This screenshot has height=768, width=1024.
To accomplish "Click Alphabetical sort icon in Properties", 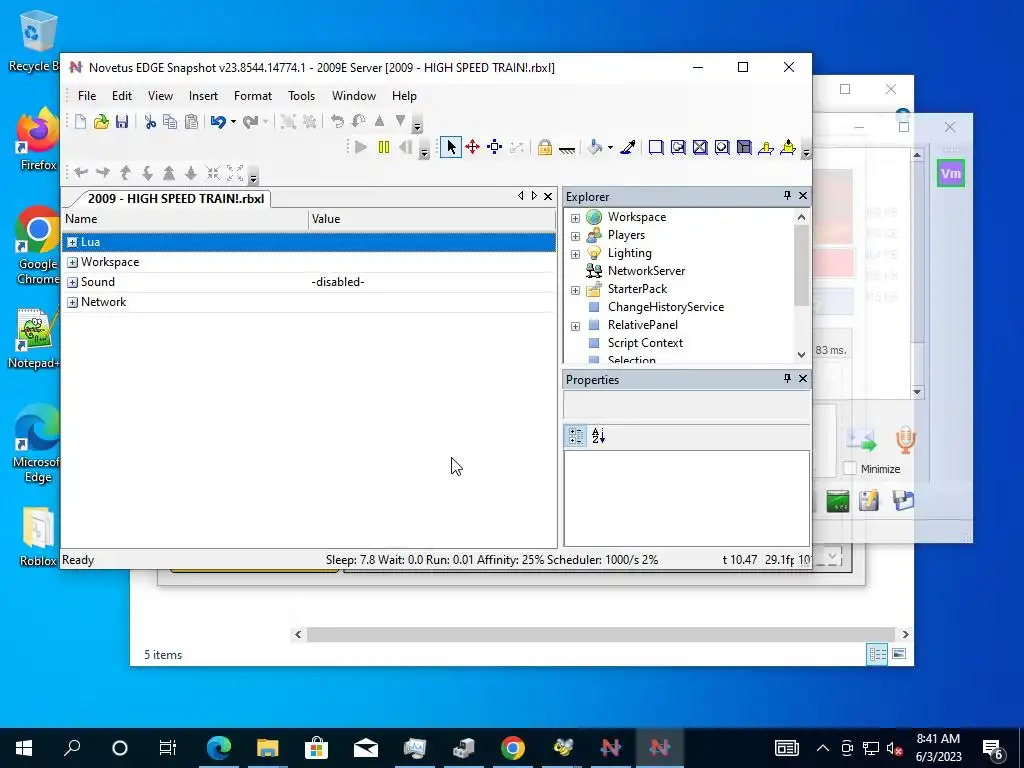I will click(x=598, y=436).
